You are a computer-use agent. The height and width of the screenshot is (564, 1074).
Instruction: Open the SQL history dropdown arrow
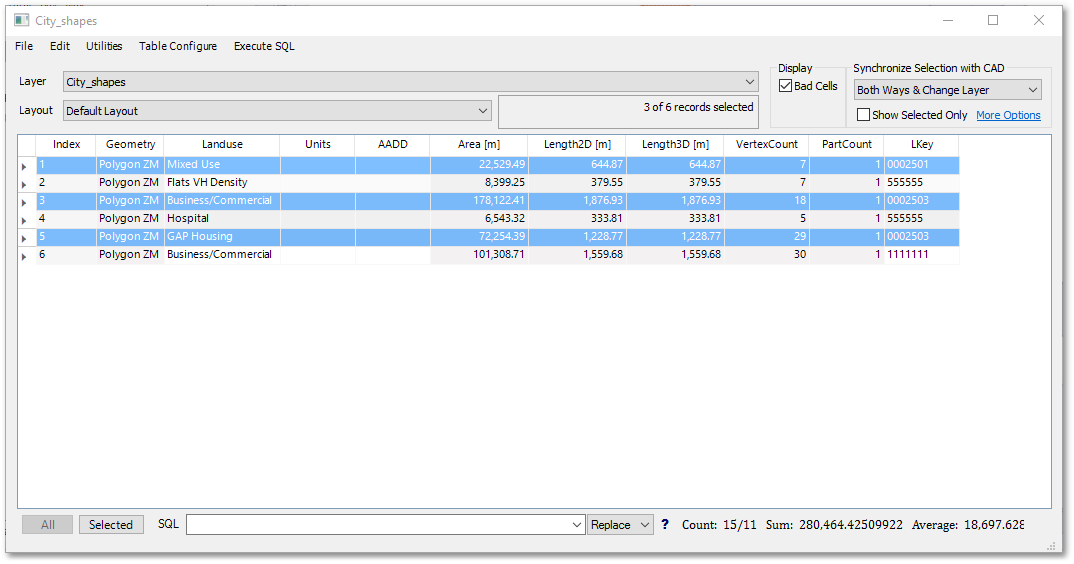click(x=577, y=525)
